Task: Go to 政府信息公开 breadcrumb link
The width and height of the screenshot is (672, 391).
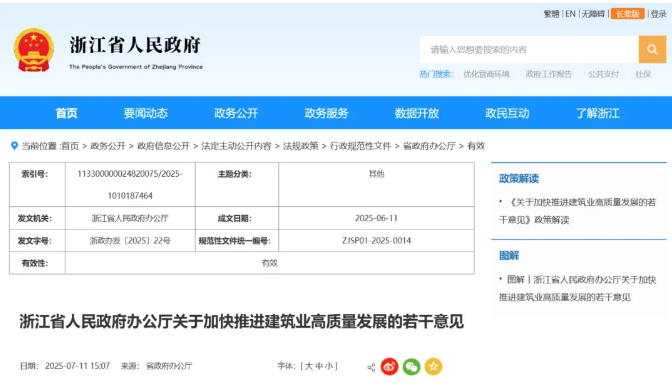Action: tap(163, 146)
